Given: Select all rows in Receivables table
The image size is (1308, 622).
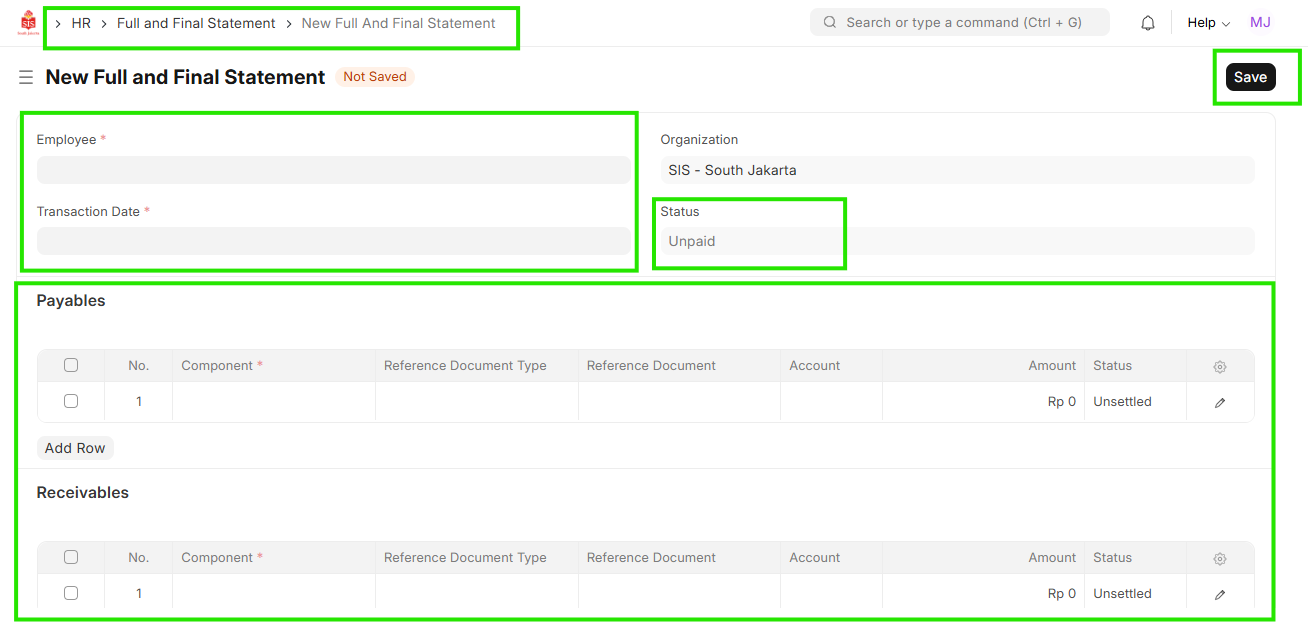Looking at the screenshot, I should pyautogui.click(x=71, y=557).
